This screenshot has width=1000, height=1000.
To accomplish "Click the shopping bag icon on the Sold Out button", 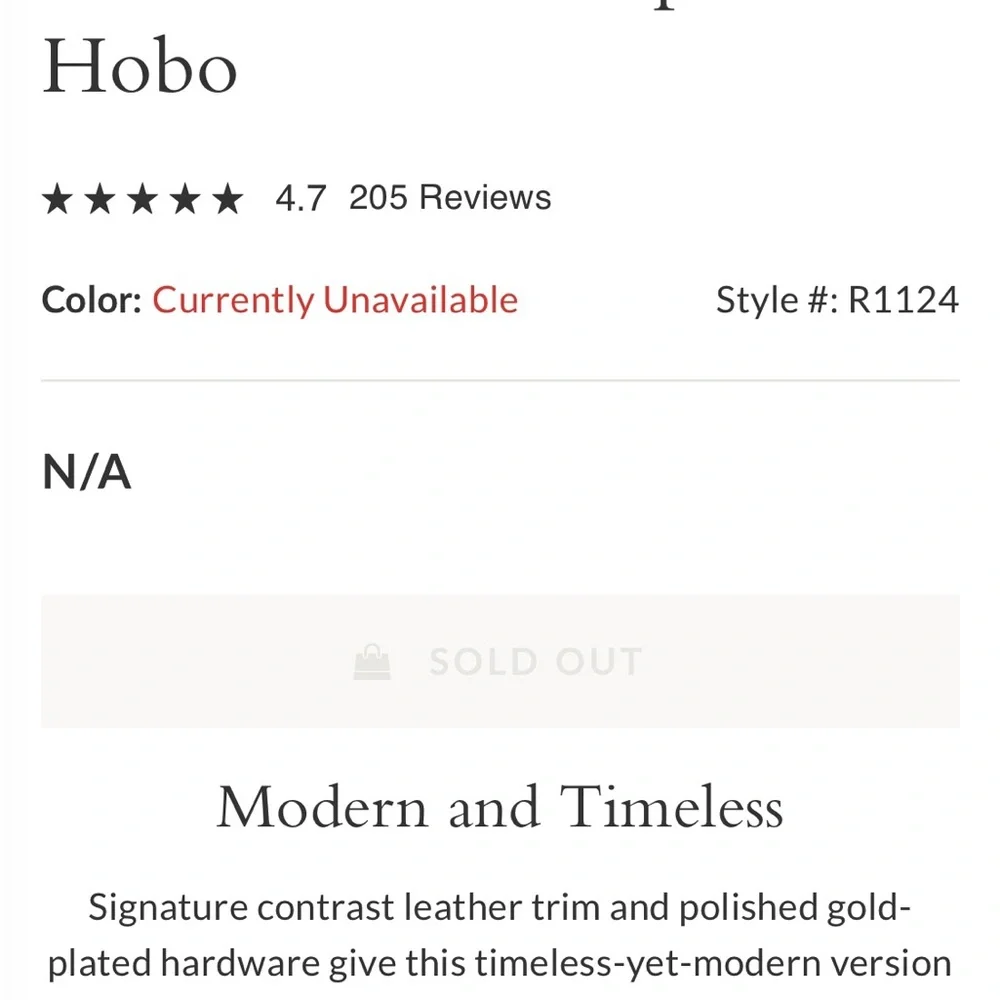I will click(373, 661).
